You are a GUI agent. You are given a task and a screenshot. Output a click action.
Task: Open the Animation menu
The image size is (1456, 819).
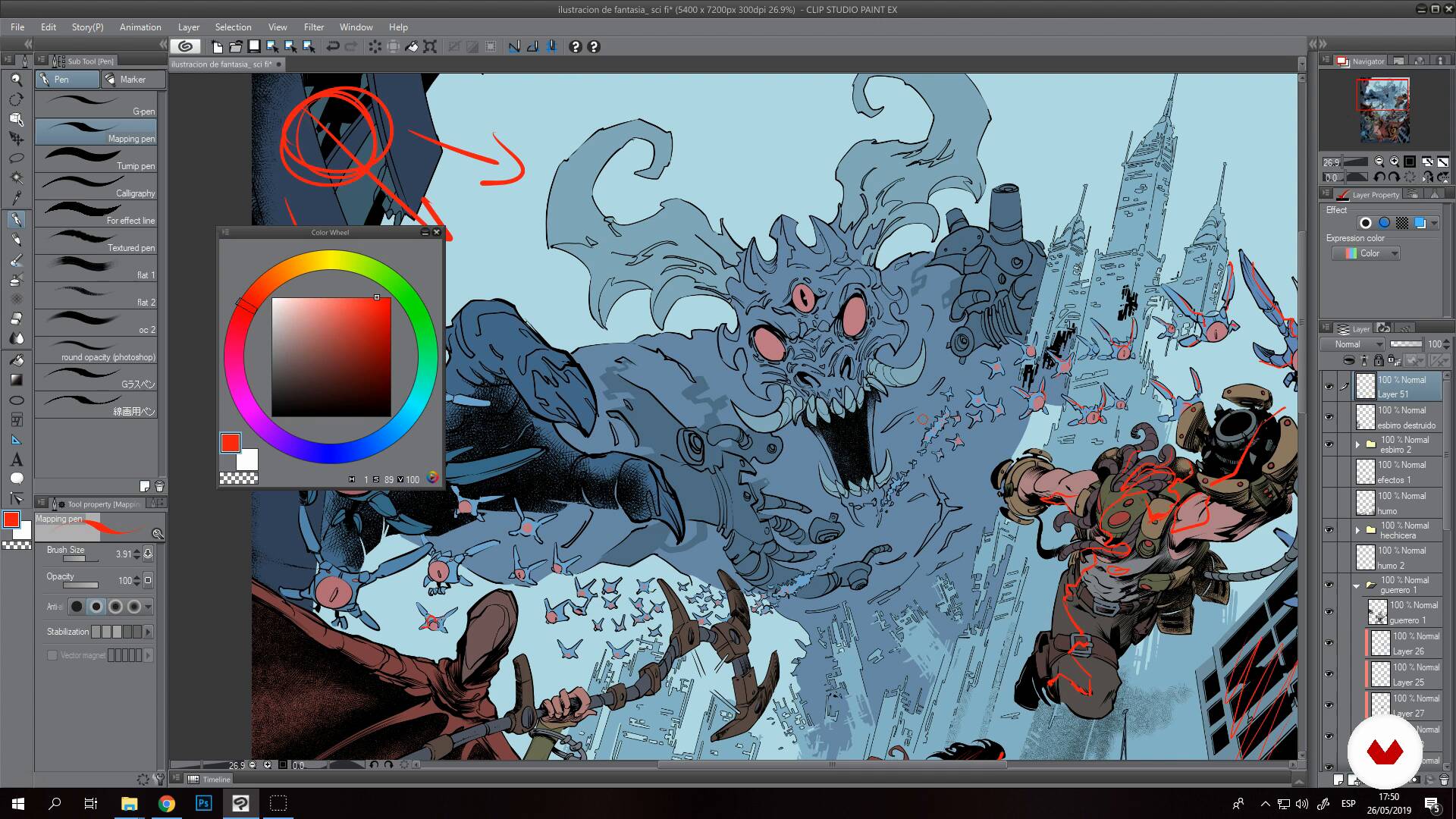pos(140,27)
